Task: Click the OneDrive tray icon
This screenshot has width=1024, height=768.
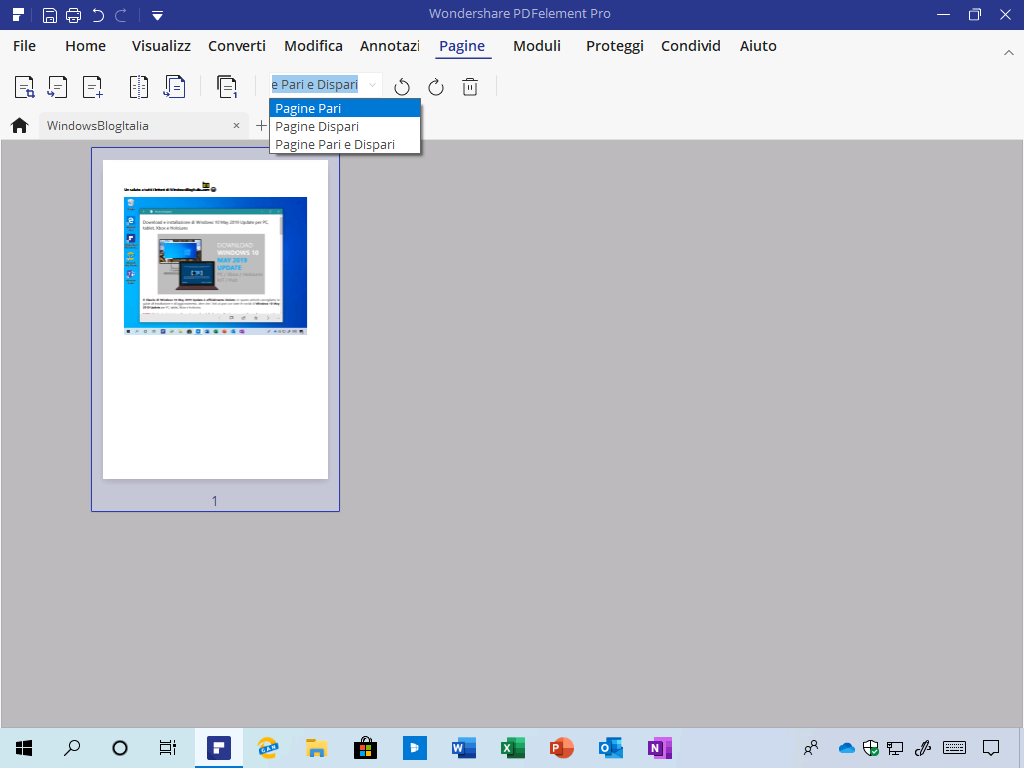Action: point(846,748)
